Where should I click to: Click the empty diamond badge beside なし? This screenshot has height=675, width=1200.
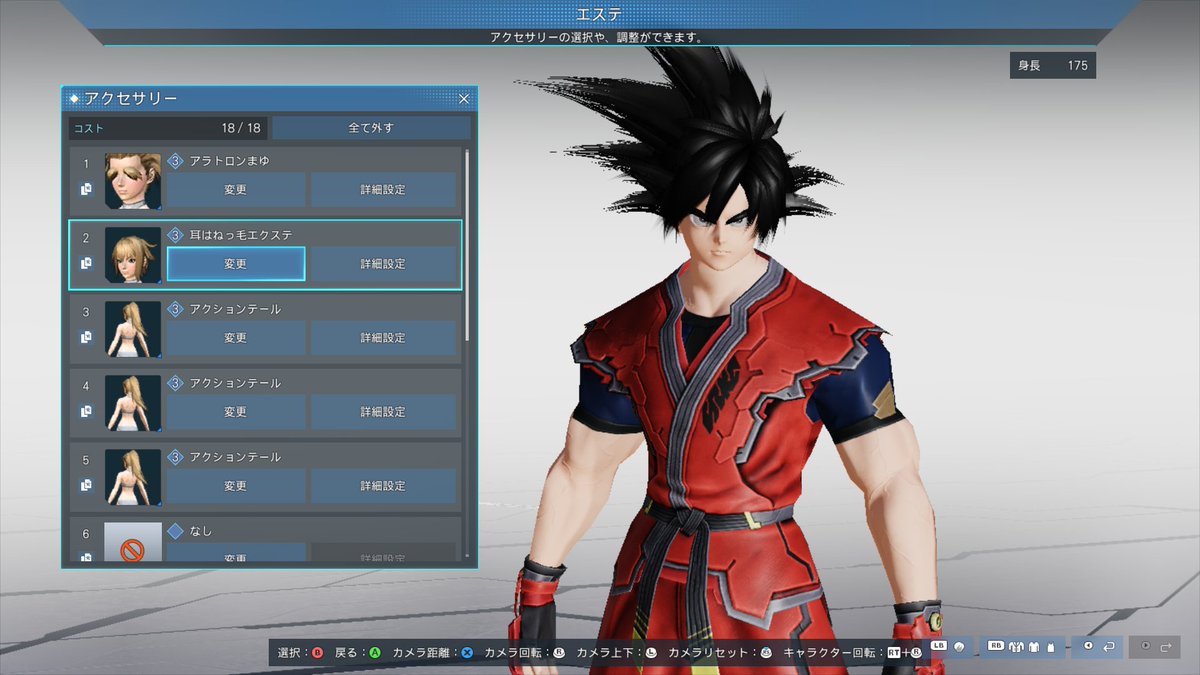click(175, 531)
